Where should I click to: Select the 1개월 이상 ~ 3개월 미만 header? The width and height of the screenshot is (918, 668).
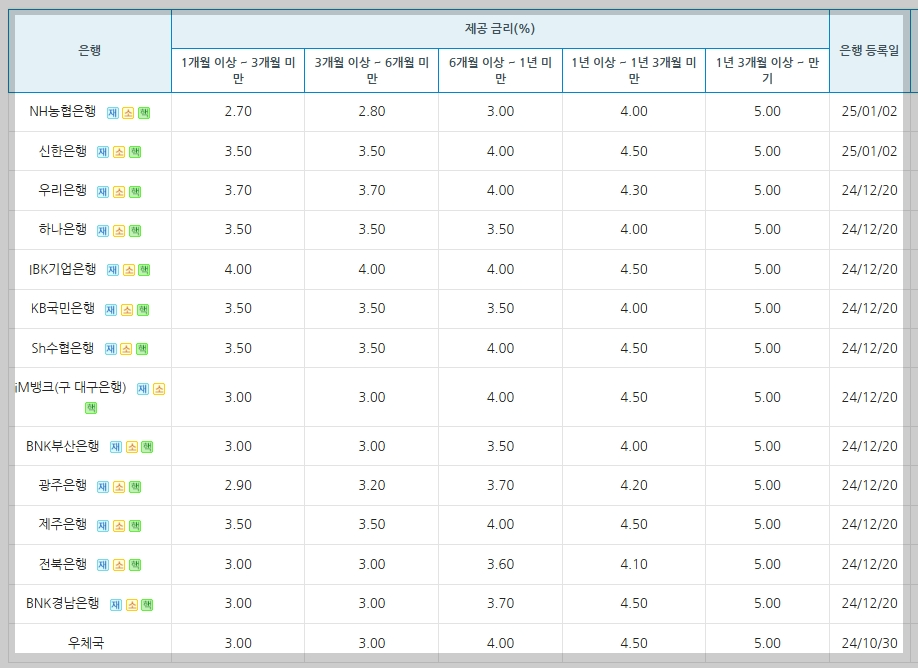[238, 70]
